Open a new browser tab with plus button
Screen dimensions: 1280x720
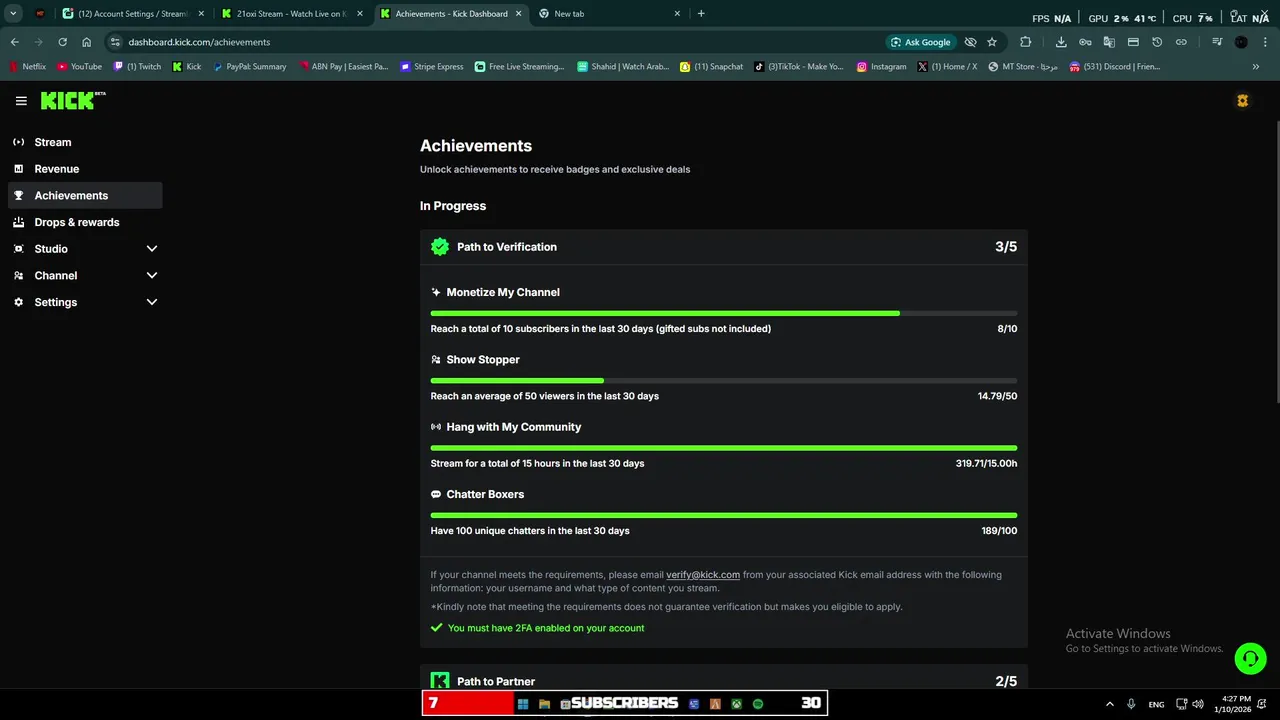tap(701, 14)
